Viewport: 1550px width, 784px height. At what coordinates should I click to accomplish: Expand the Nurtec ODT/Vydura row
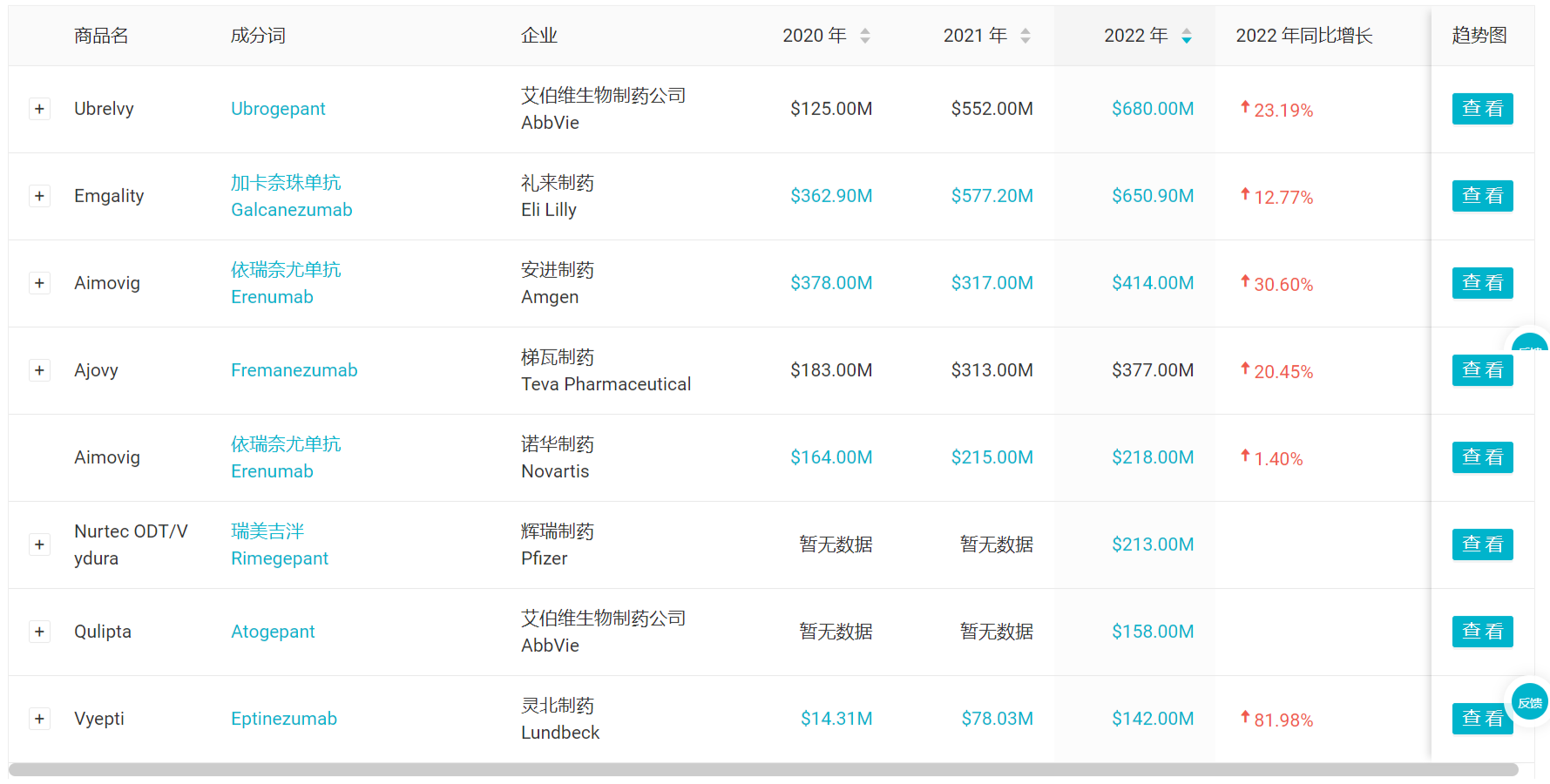tap(39, 544)
